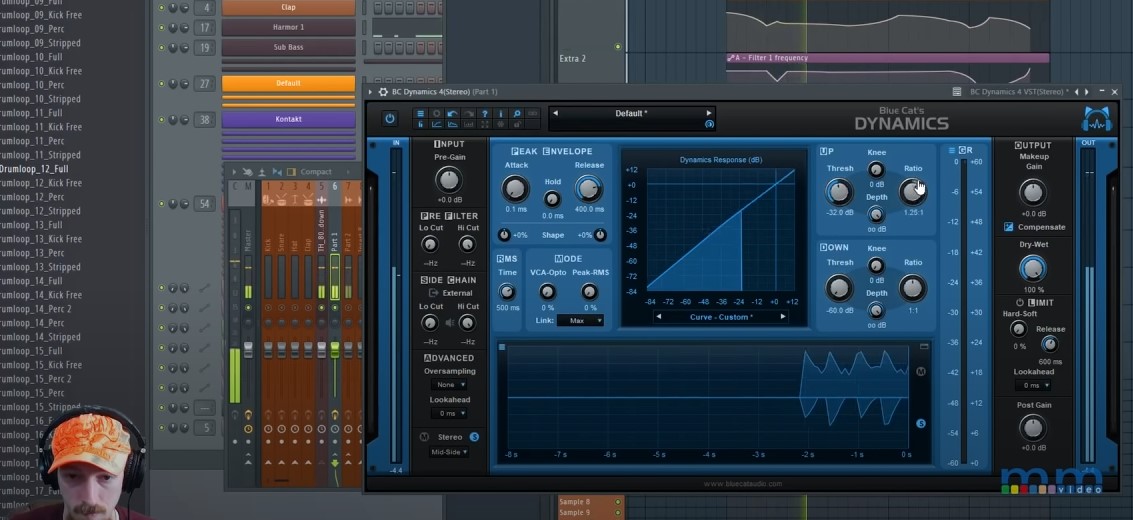Select the Sub Bass channel button
This screenshot has height=520, width=1133.
coord(288,48)
